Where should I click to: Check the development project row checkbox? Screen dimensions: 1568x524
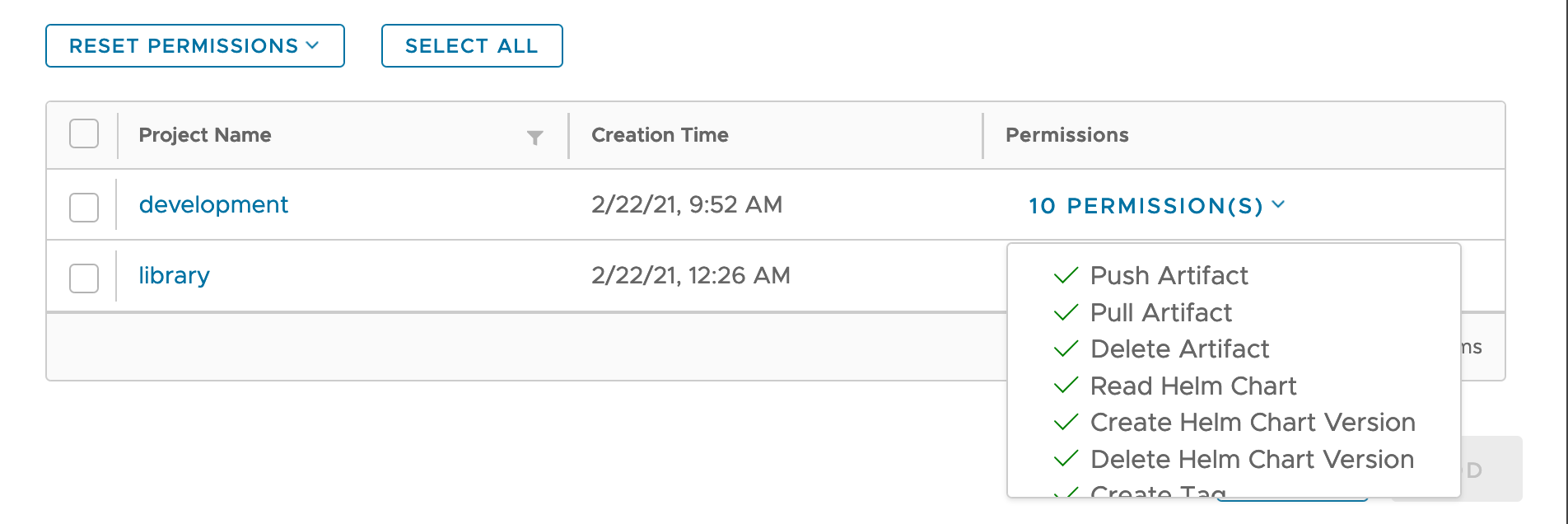click(84, 208)
